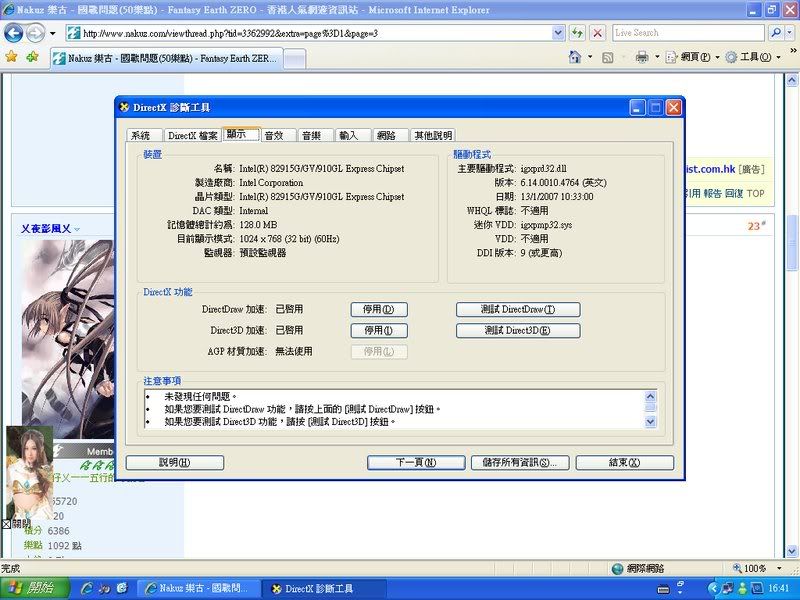Click the 測試 DirectDraw(T) button

tap(518, 309)
